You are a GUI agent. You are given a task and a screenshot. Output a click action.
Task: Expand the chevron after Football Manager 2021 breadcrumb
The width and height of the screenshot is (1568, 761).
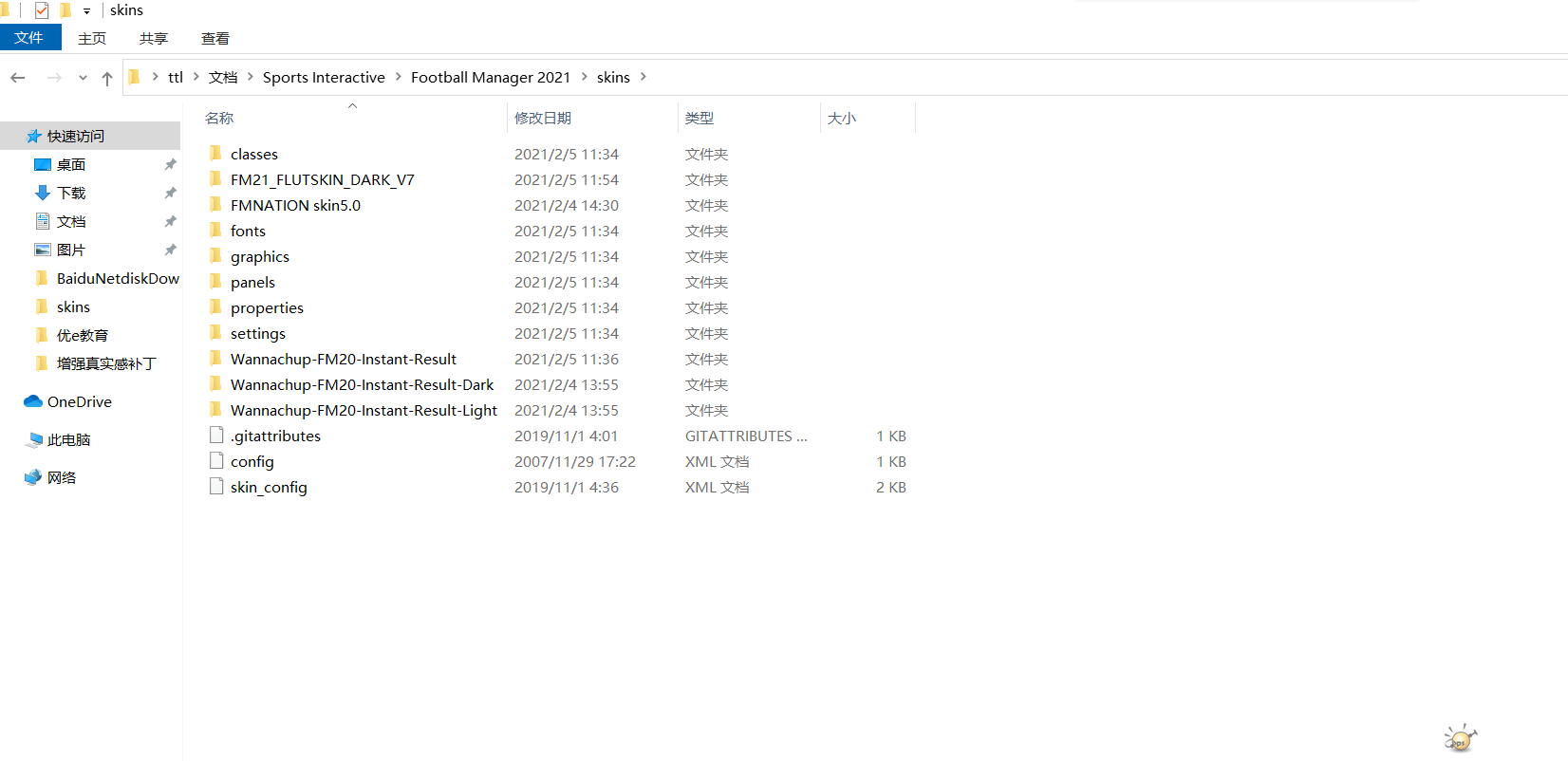click(584, 77)
